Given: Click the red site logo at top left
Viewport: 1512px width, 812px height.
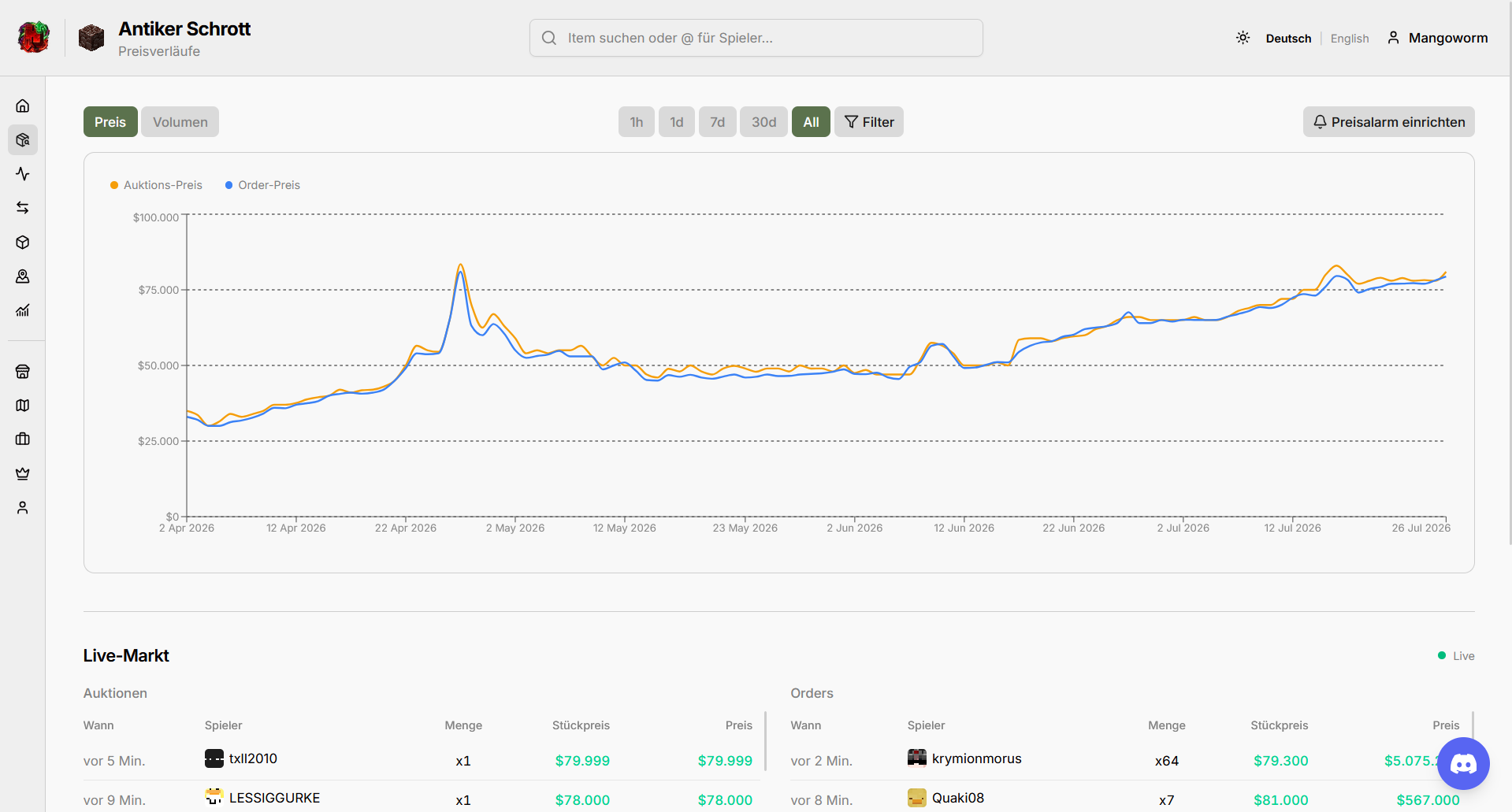Looking at the screenshot, I should [33, 38].
